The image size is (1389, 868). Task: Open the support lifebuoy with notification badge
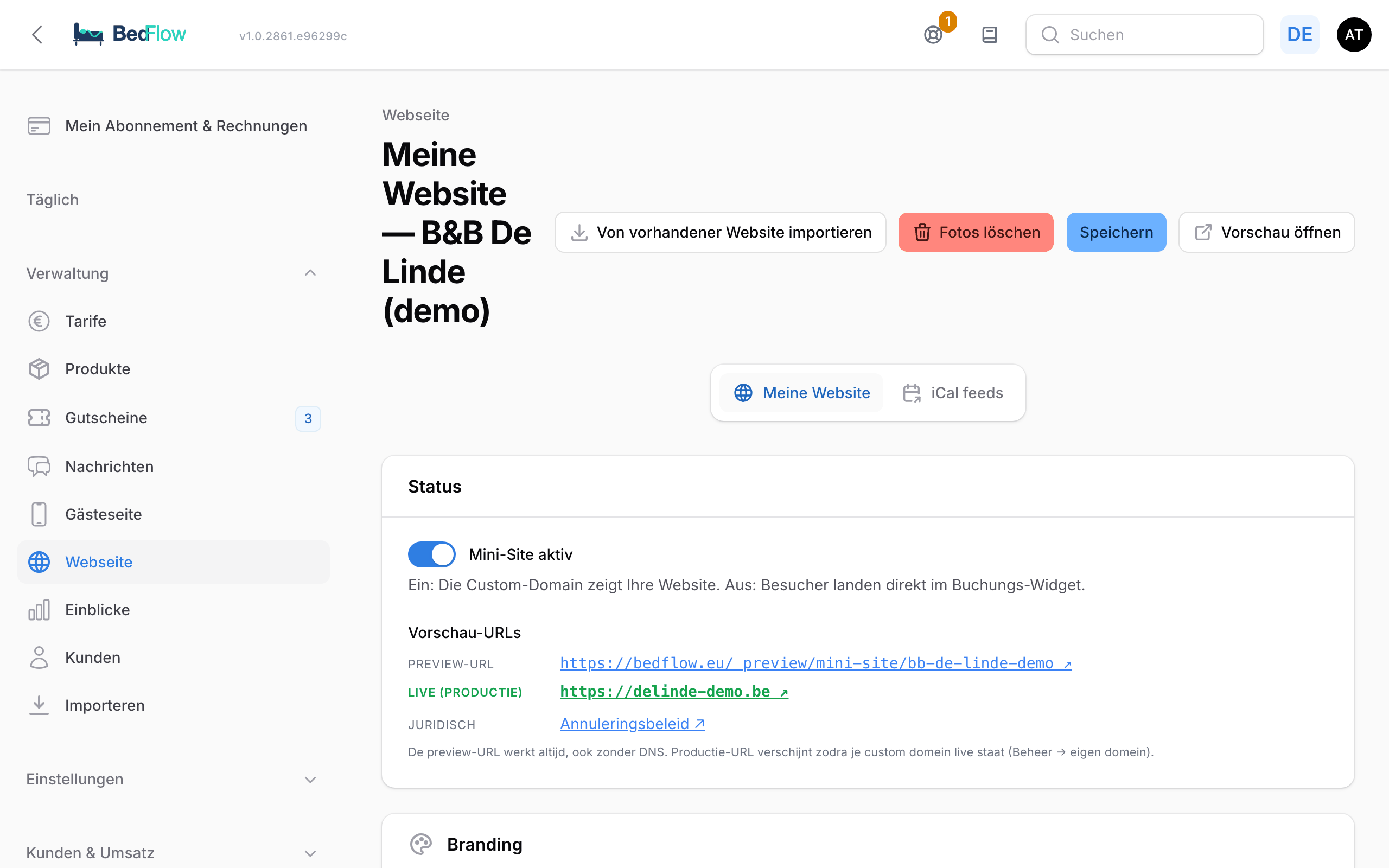click(934, 34)
